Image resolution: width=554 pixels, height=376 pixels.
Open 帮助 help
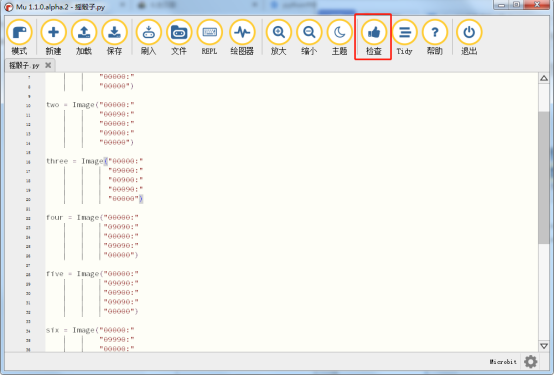coord(435,37)
